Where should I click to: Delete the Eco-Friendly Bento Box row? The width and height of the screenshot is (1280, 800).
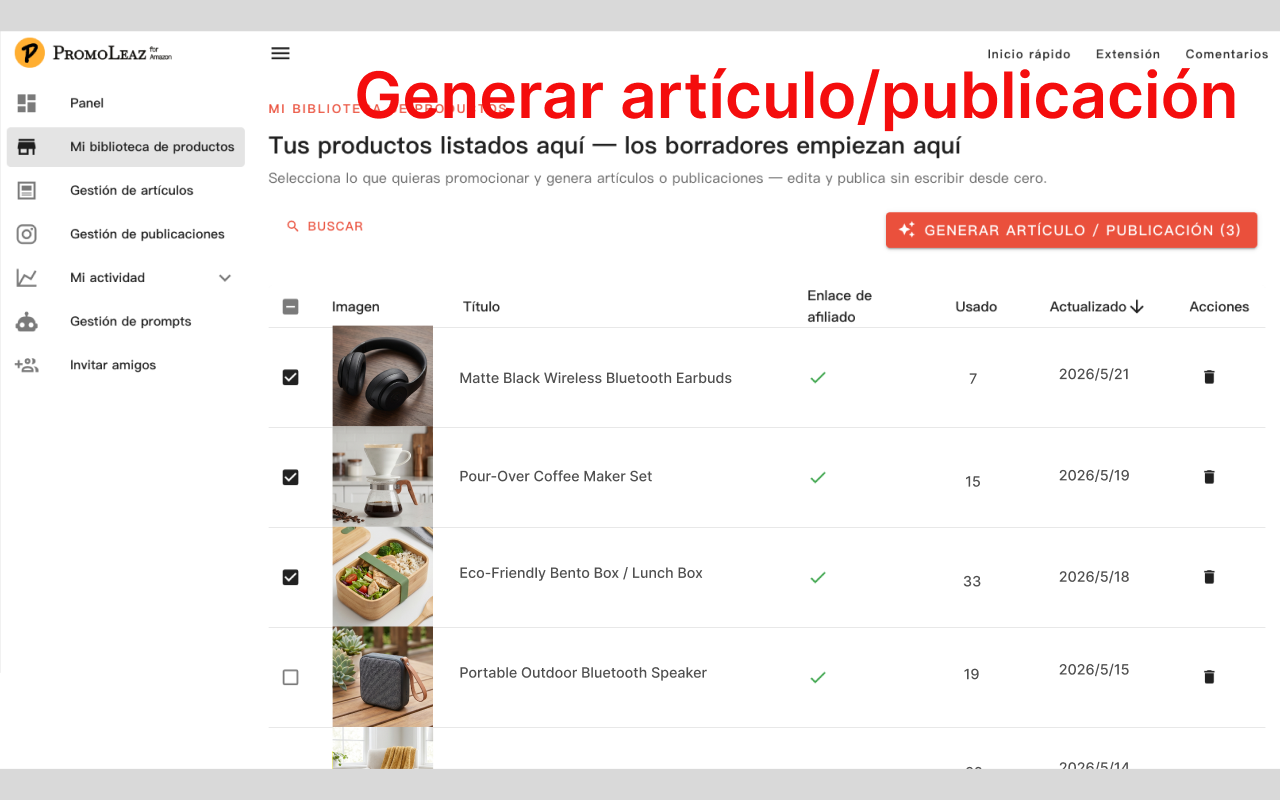pyautogui.click(x=1209, y=577)
